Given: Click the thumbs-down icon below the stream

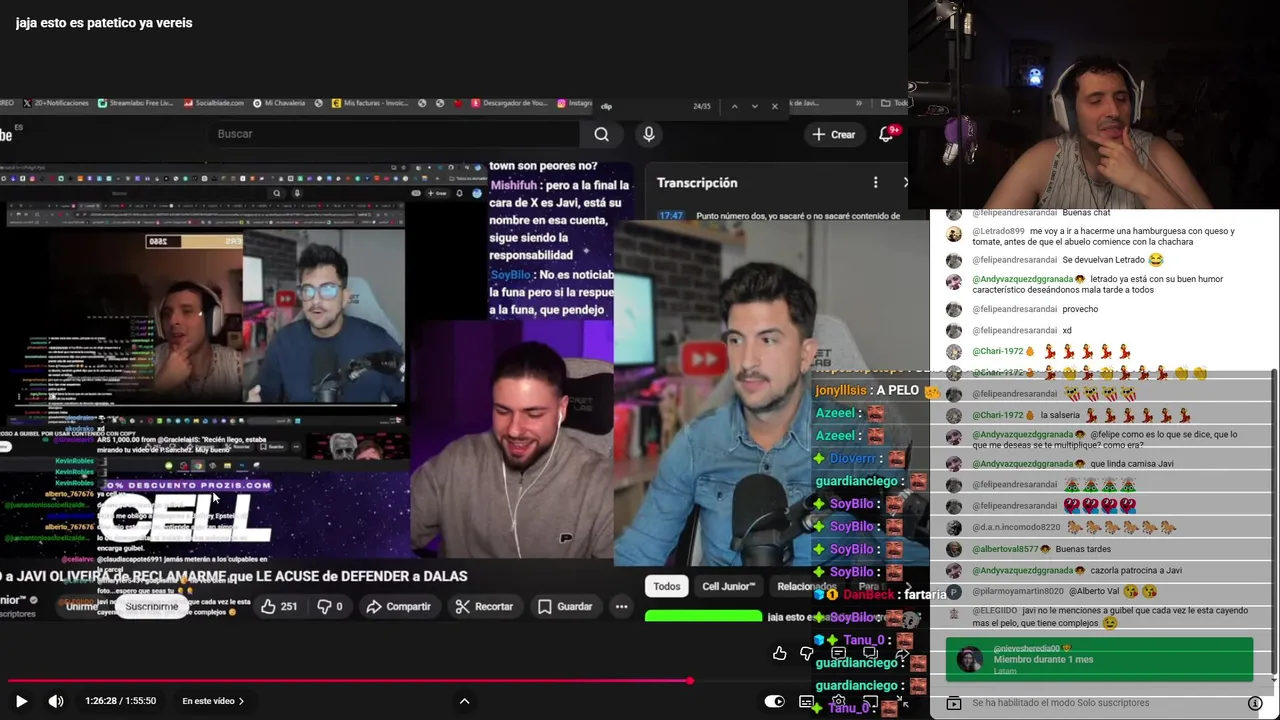Looking at the screenshot, I should pos(807,654).
